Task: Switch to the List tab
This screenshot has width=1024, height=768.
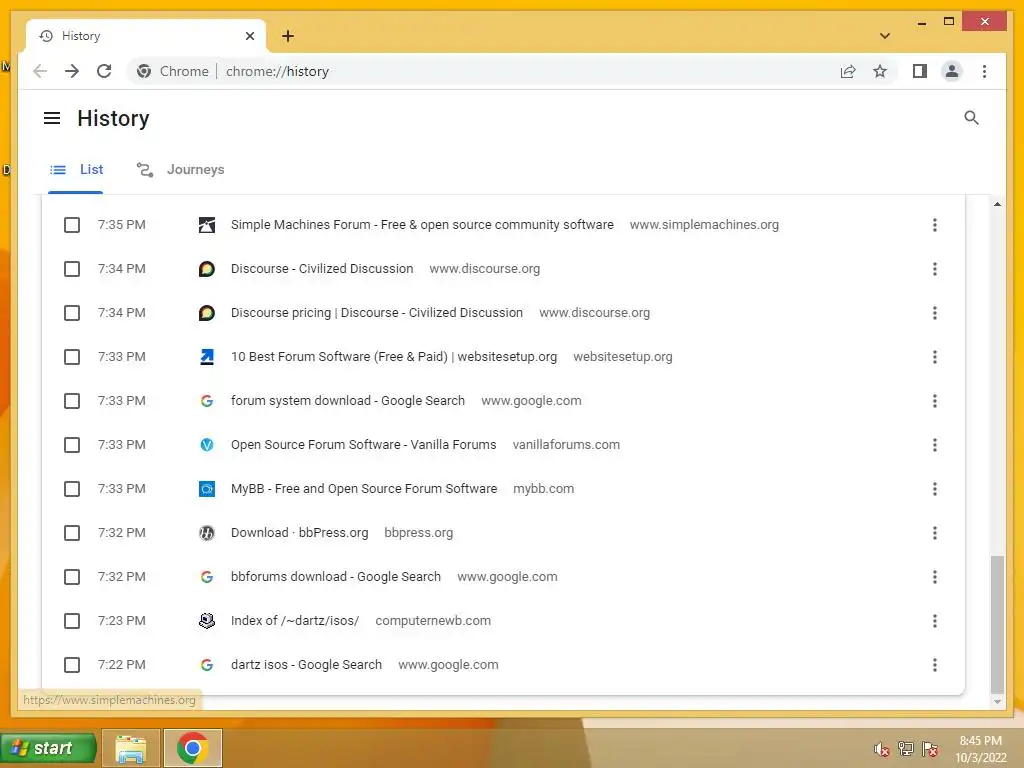Action: 76,170
